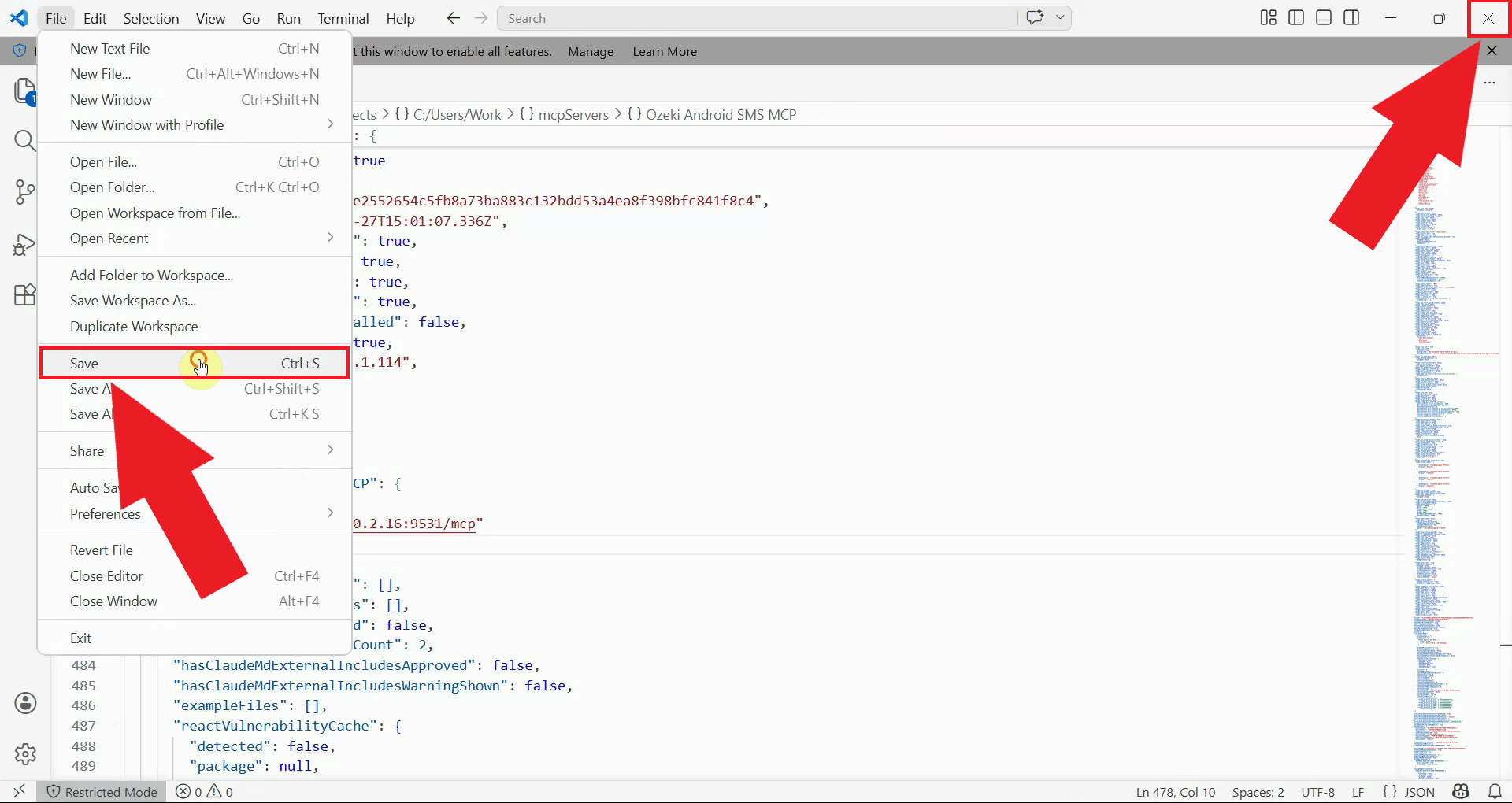Viewport: 1512px width, 803px height.
Task: Click the Ln 478, Col 10 status item
Action: [1175, 792]
